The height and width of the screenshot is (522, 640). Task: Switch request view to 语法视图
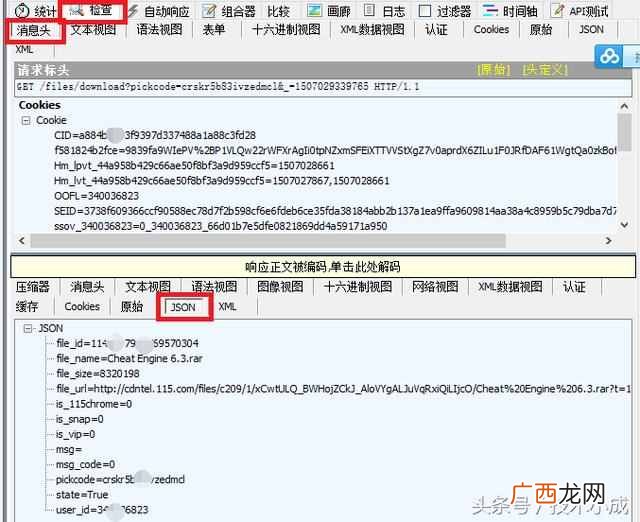(x=159, y=30)
